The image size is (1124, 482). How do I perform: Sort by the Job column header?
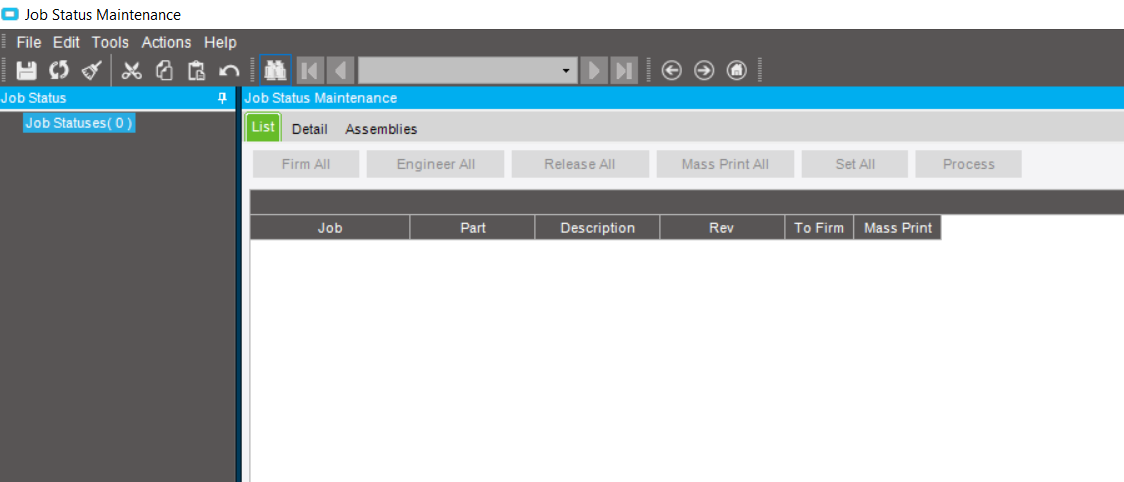pyautogui.click(x=330, y=228)
